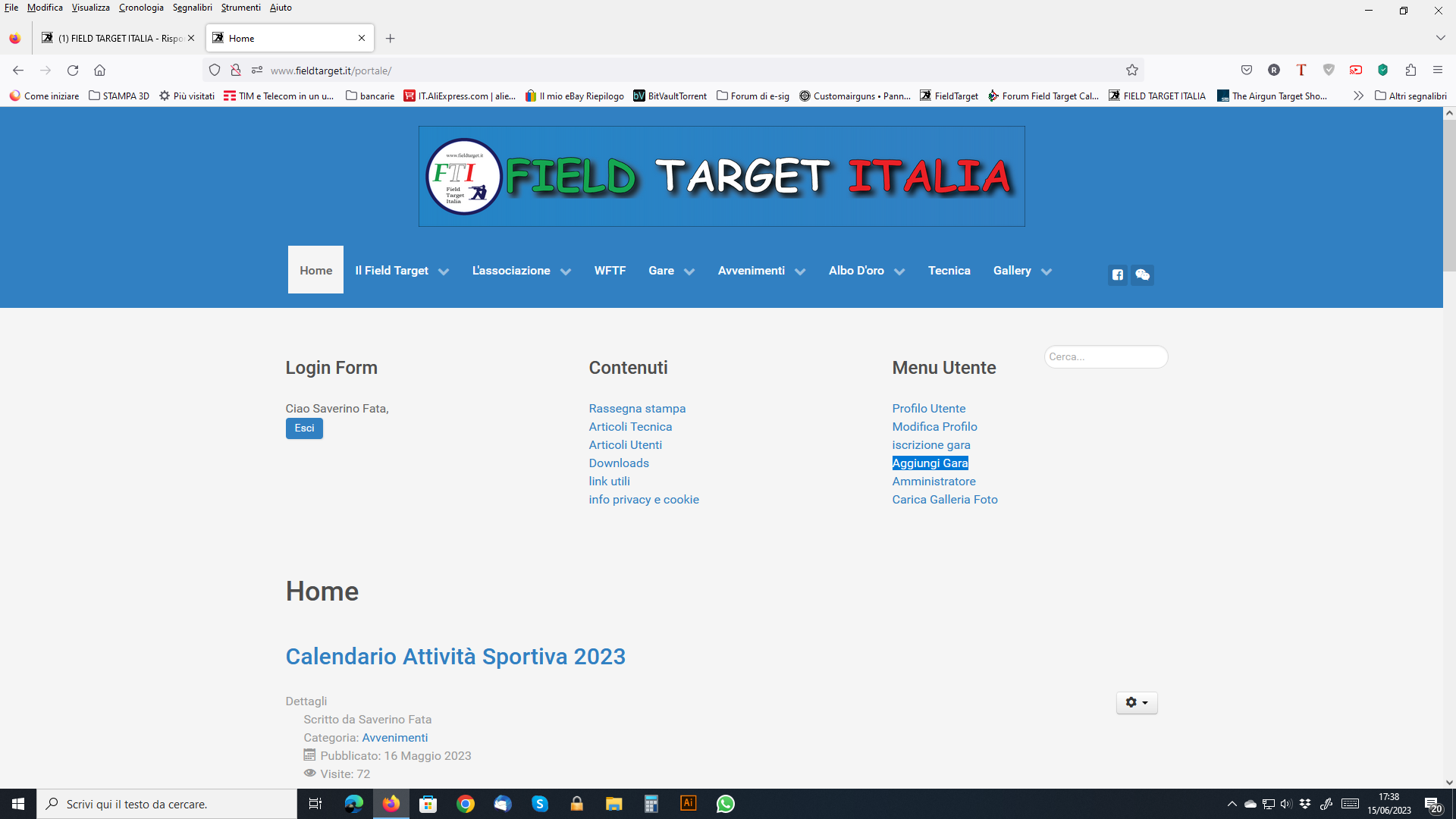Open the article gear options dropdown
Screen dimensions: 1456x819
[x=1137, y=702]
